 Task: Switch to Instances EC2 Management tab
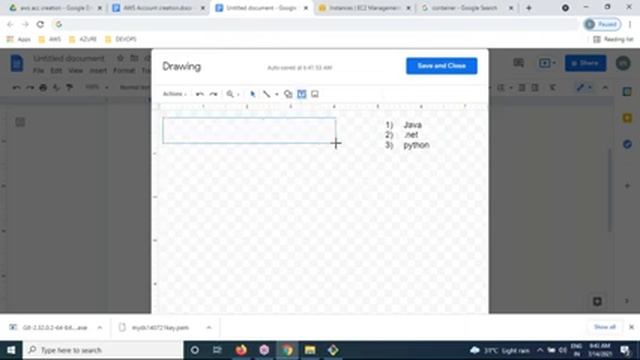click(x=364, y=8)
